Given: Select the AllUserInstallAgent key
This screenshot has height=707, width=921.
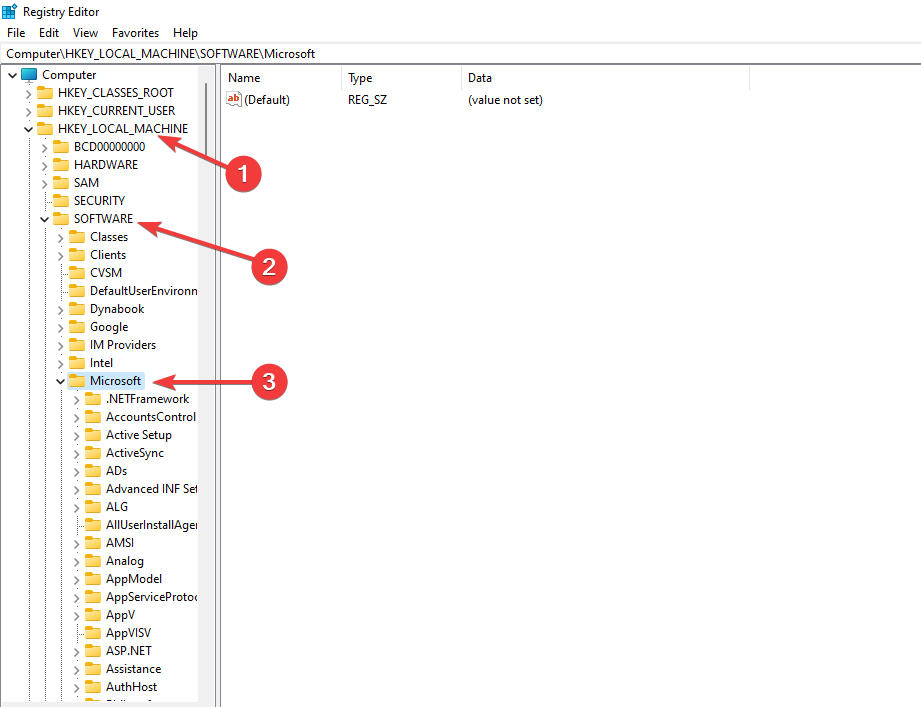Looking at the screenshot, I should [152, 525].
